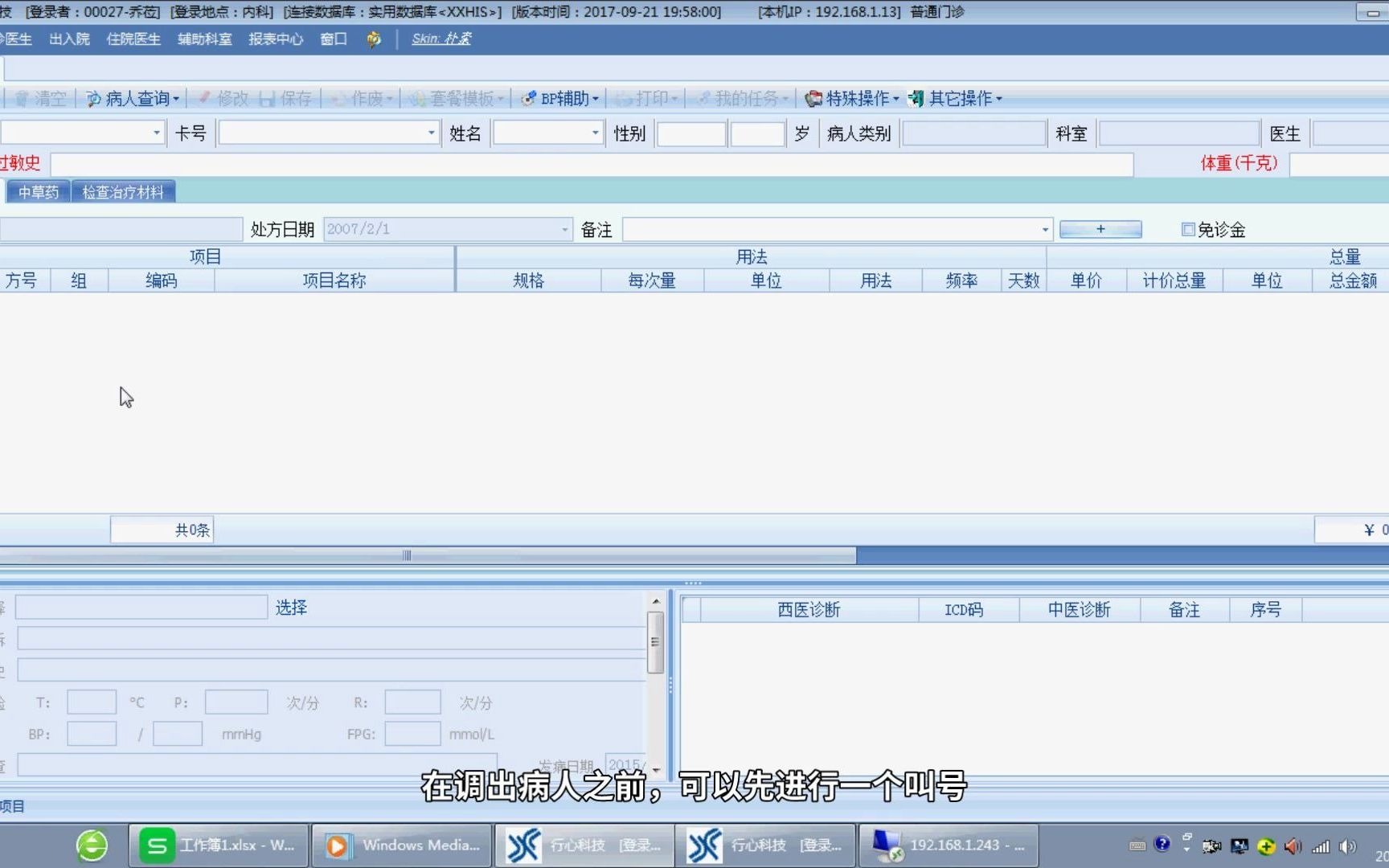Screen dimensions: 1389x868
Task: Open second 行心科技 taskbar window
Action: click(x=765, y=845)
